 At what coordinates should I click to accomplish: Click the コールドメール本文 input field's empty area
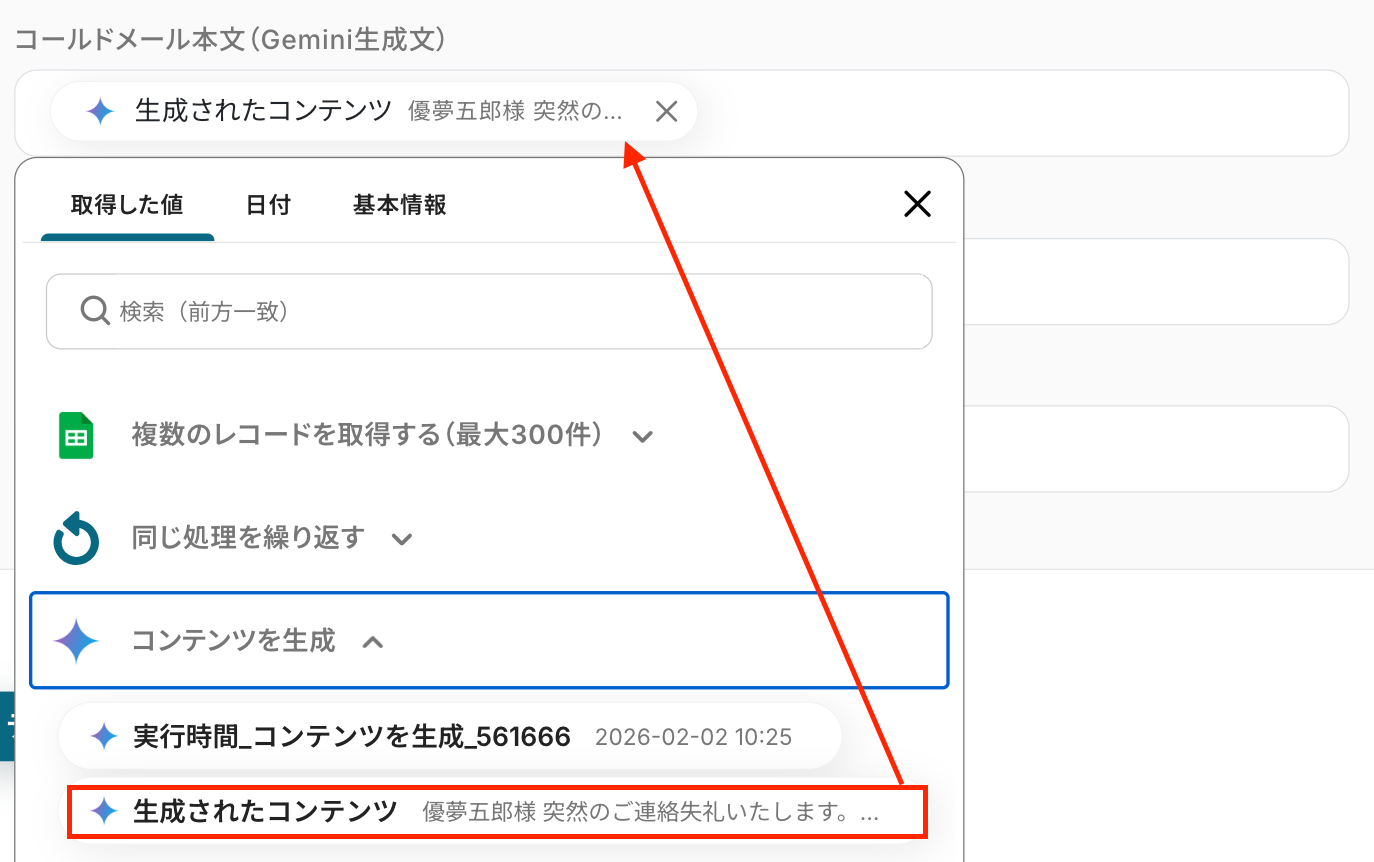[x=1020, y=113]
